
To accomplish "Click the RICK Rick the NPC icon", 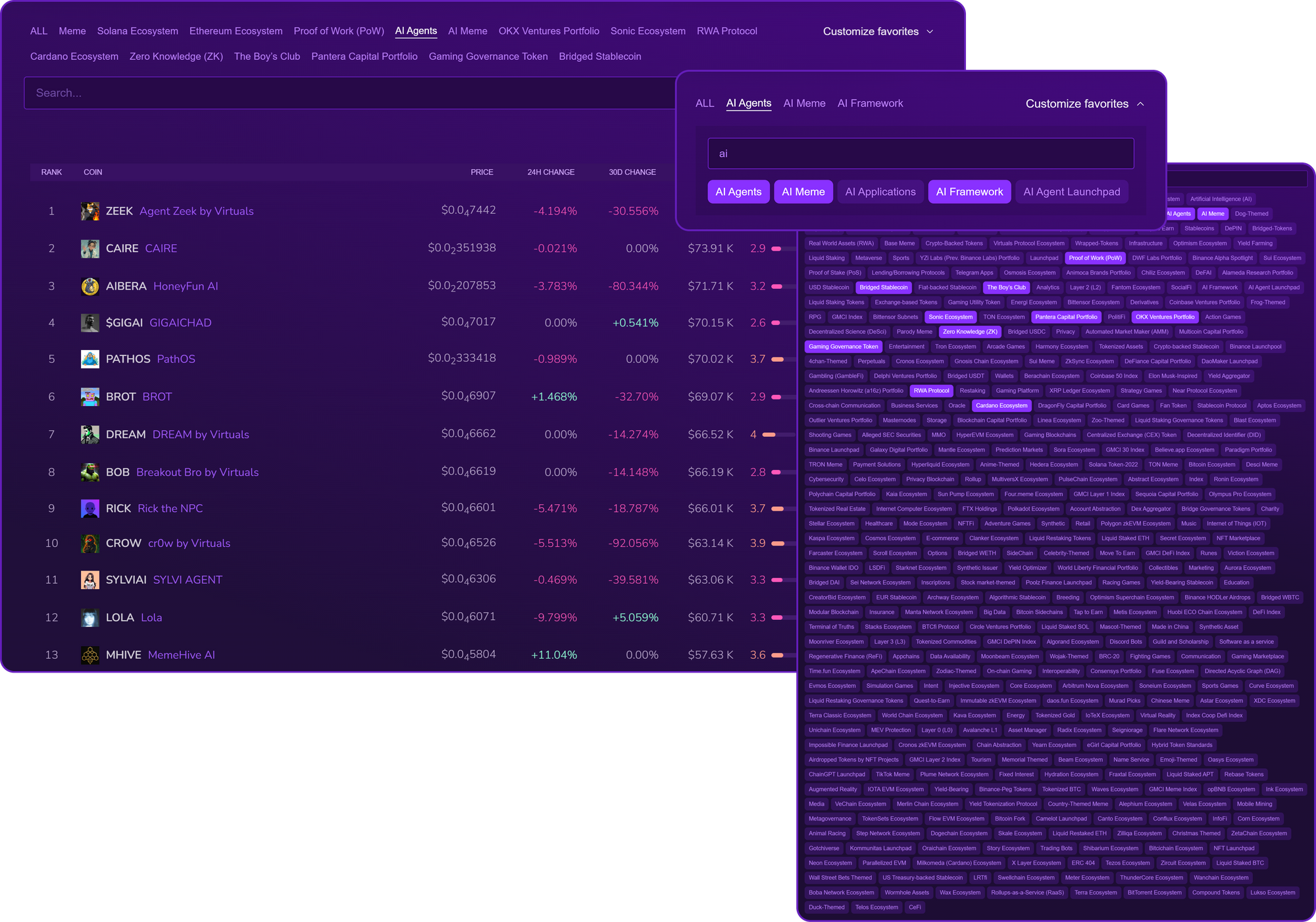I will [x=90, y=509].
